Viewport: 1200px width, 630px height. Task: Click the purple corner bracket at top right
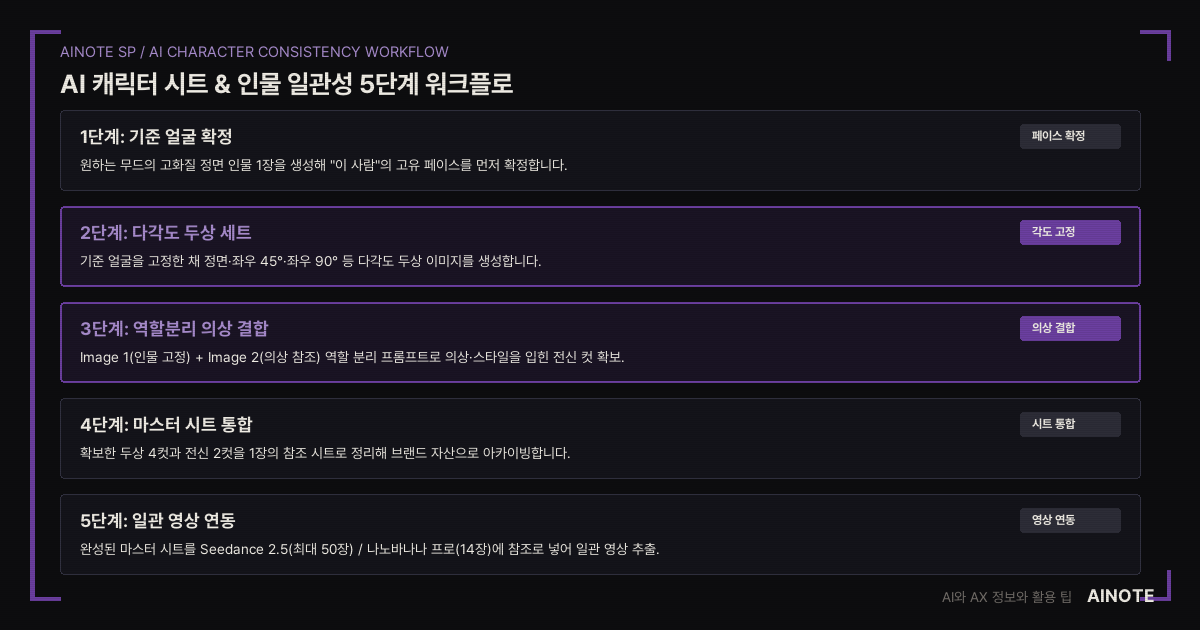(1155, 45)
